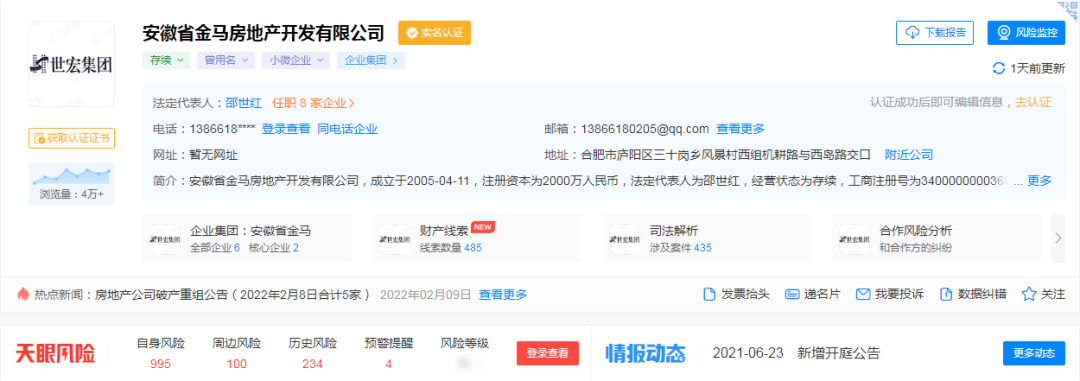The image size is (1080, 381).
Task: Click 周边风险 count 100
Action: [236, 364]
